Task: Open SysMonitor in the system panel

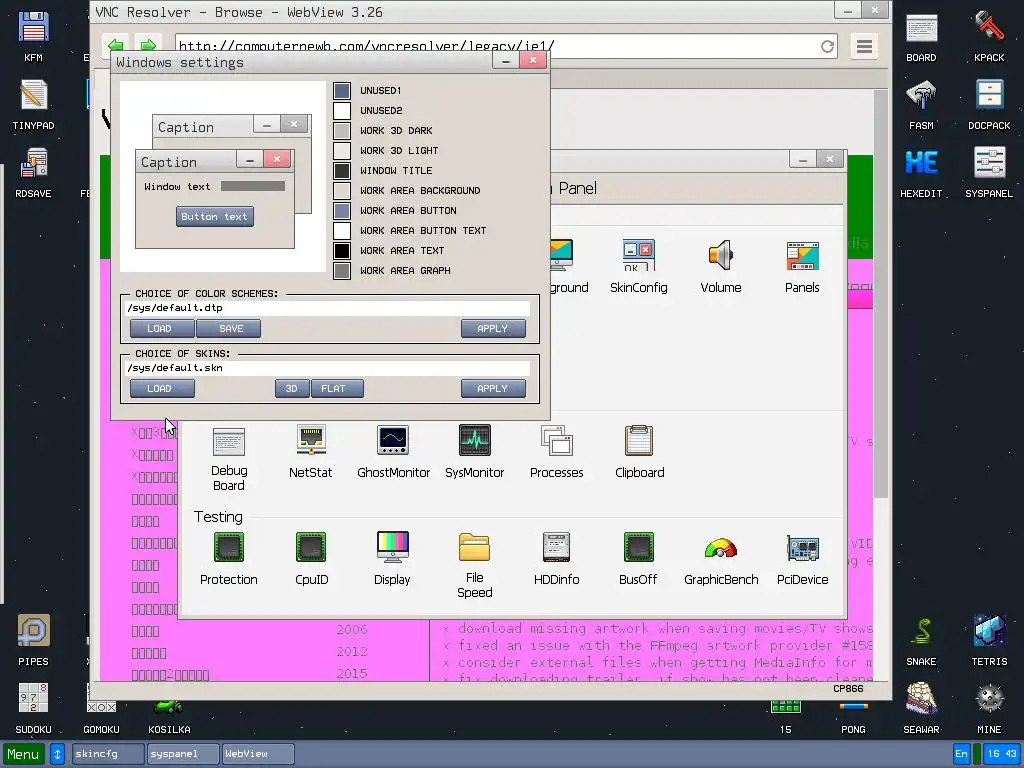Action: [x=474, y=451]
